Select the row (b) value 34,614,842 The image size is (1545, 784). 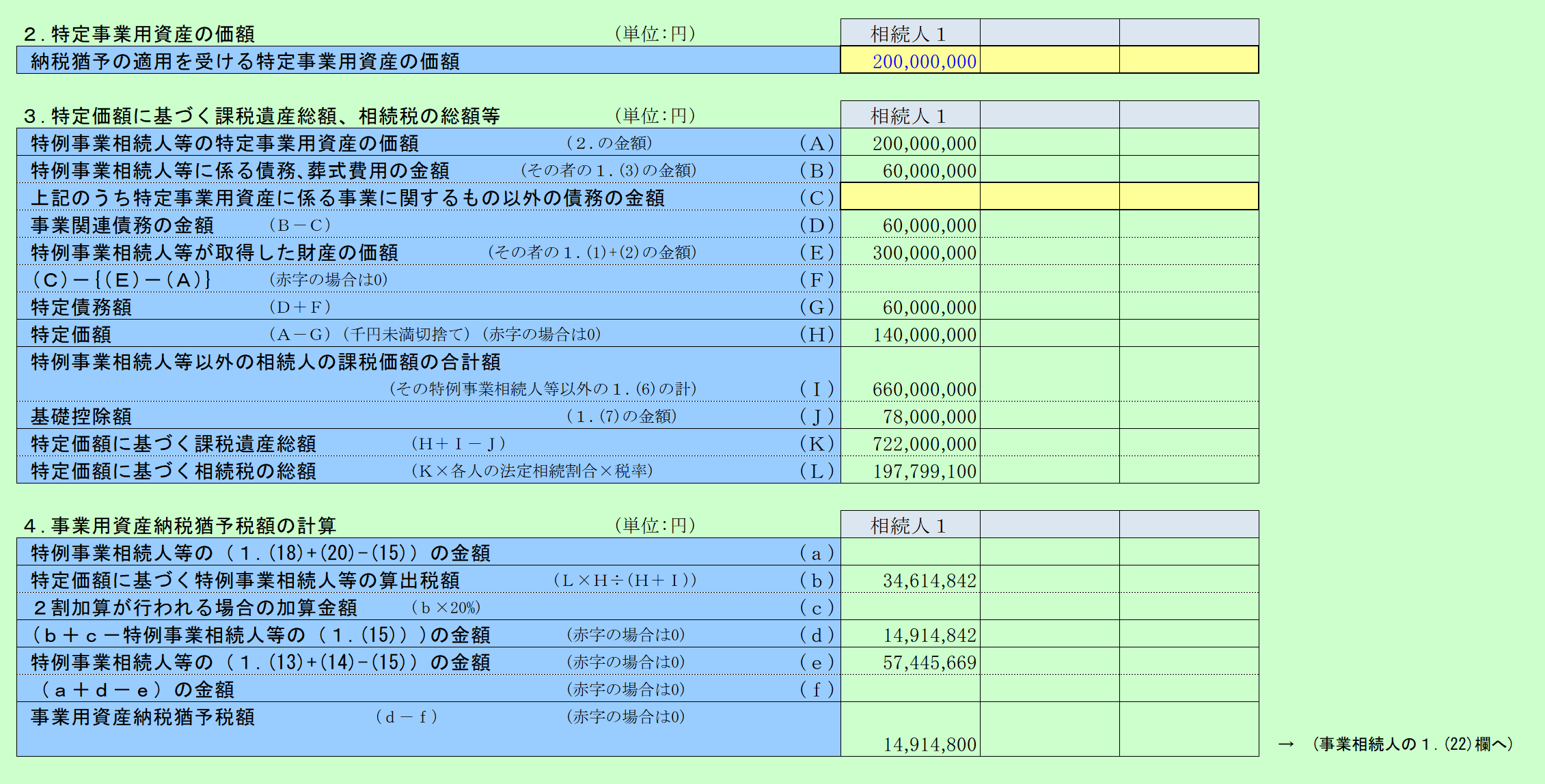pos(910,579)
